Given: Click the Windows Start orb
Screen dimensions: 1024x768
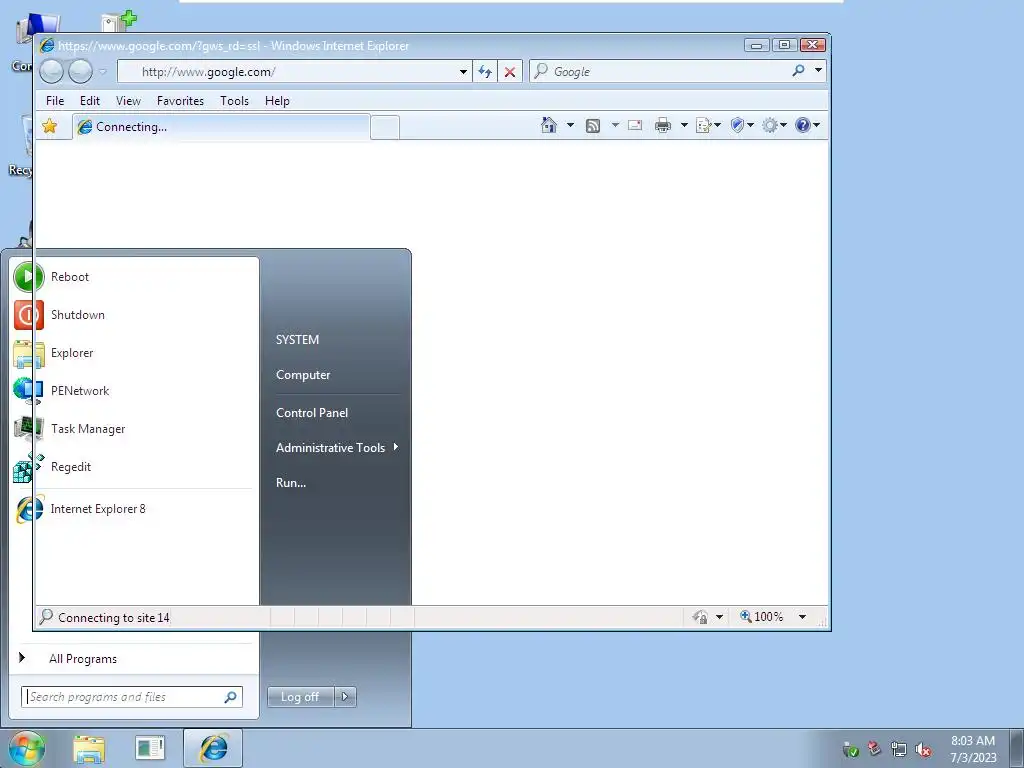Looking at the screenshot, I should 27,749.
